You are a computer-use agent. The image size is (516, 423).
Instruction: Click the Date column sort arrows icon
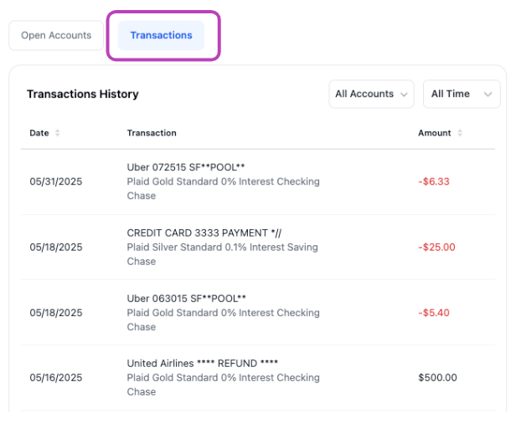(x=57, y=133)
